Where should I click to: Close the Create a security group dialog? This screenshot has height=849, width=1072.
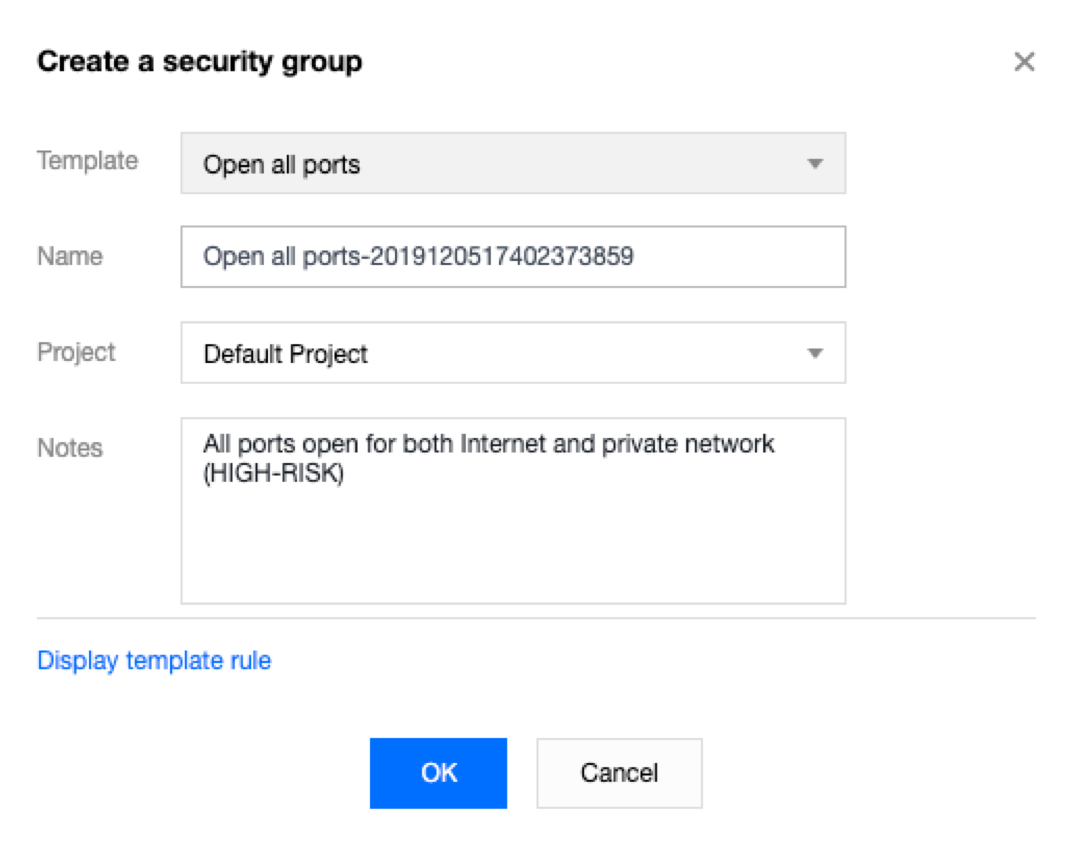(x=1024, y=63)
